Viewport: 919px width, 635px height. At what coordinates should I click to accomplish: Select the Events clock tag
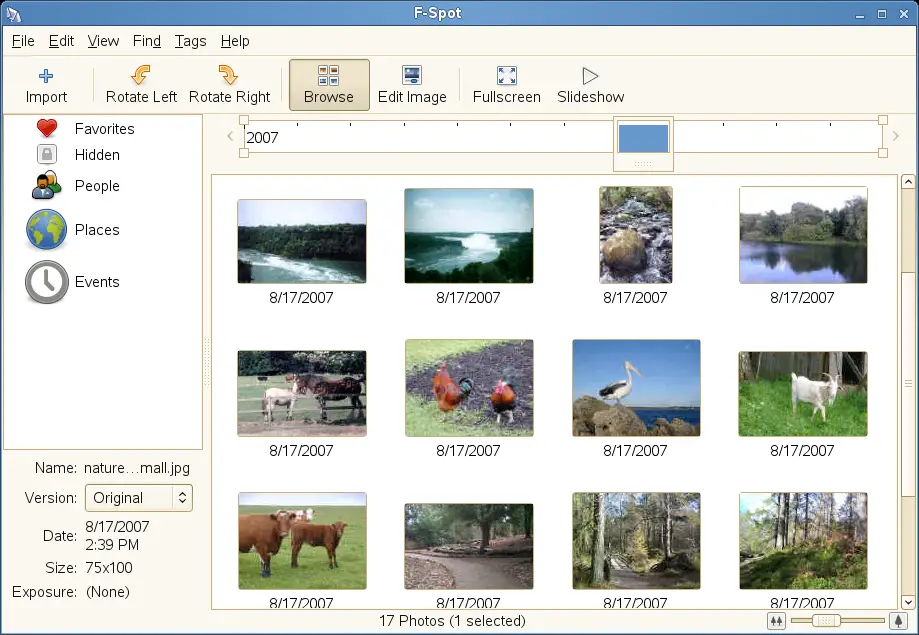(x=47, y=282)
